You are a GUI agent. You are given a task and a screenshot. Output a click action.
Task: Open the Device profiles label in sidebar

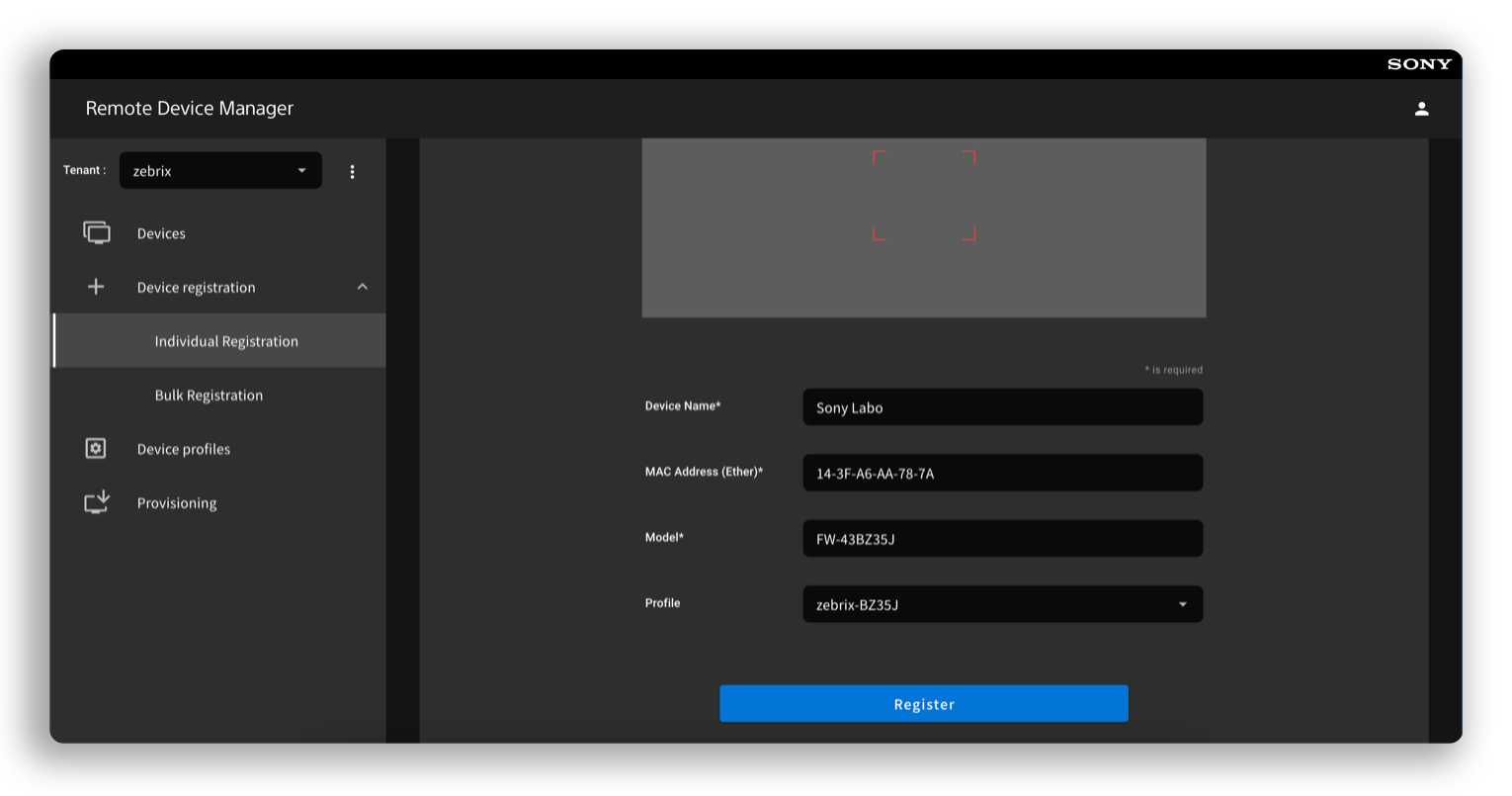184,449
